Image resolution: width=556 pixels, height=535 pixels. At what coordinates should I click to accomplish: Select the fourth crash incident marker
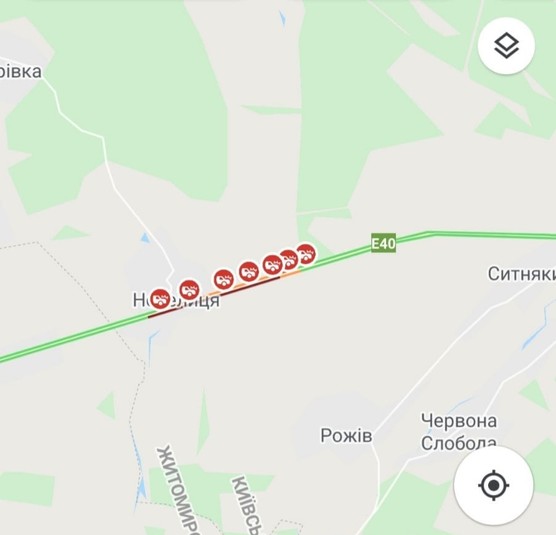coord(249,272)
